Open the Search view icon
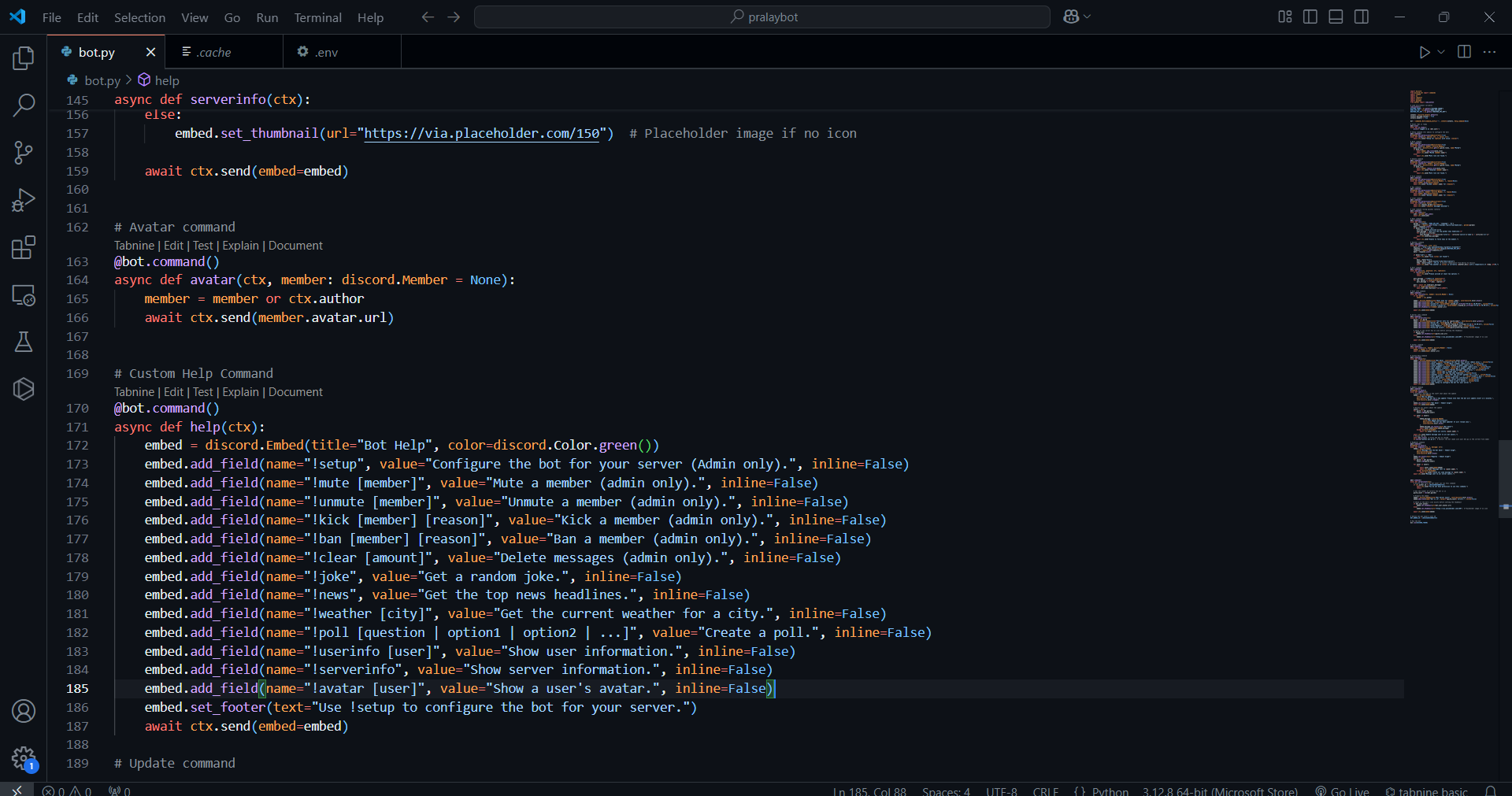 (x=24, y=105)
